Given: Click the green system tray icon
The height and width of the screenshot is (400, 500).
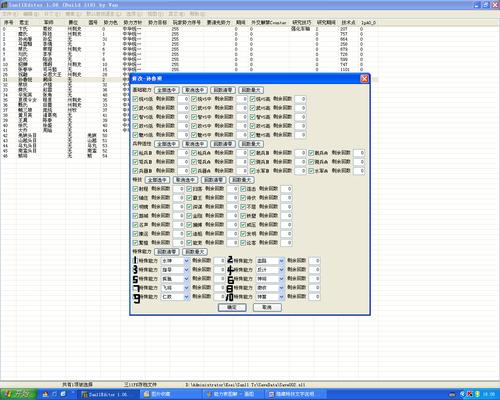Looking at the screenshot, I should pyautogui.click(x=477, y=394).
